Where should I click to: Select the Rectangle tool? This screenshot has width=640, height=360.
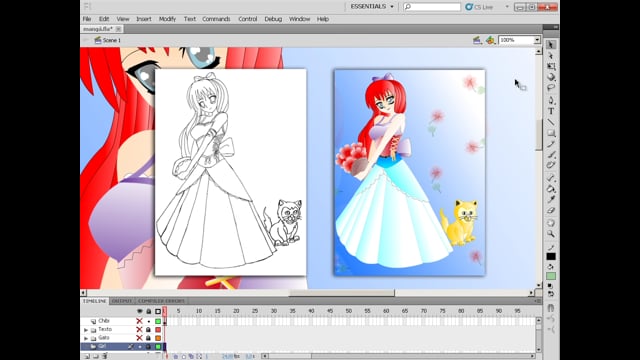point(551,133)
